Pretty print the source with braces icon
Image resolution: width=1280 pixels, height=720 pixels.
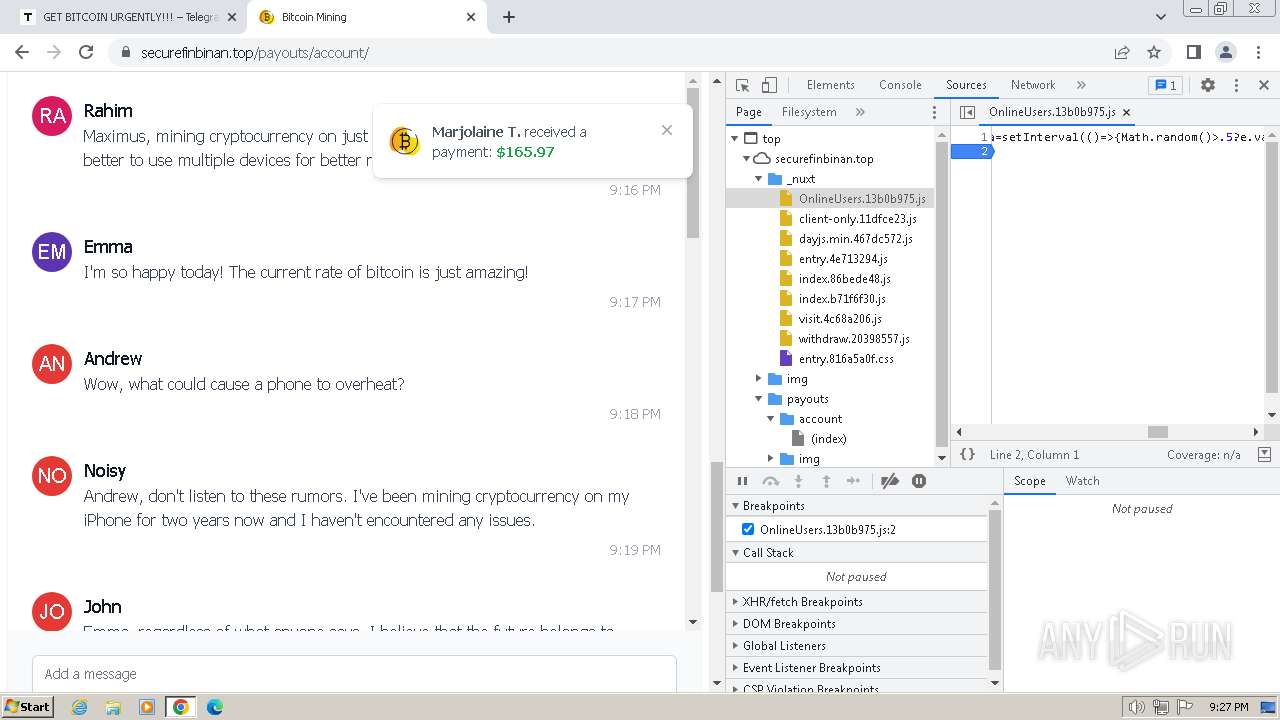coord(967,454)
